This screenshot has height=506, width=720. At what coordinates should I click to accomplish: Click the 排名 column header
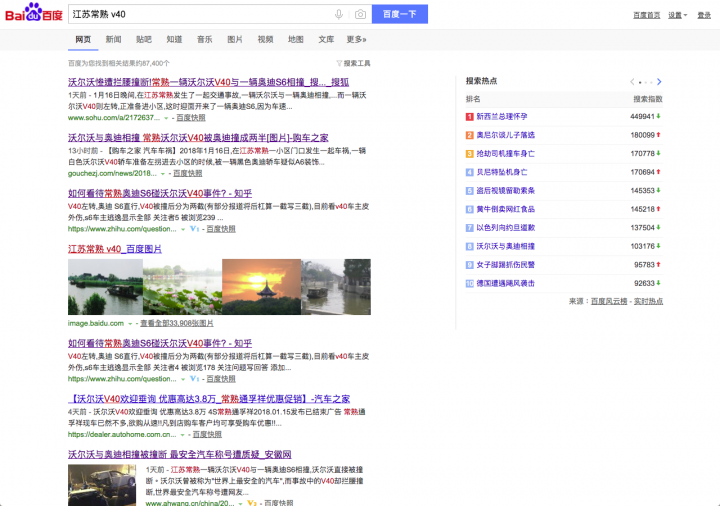pyautogui.click(x=473, y=99)
